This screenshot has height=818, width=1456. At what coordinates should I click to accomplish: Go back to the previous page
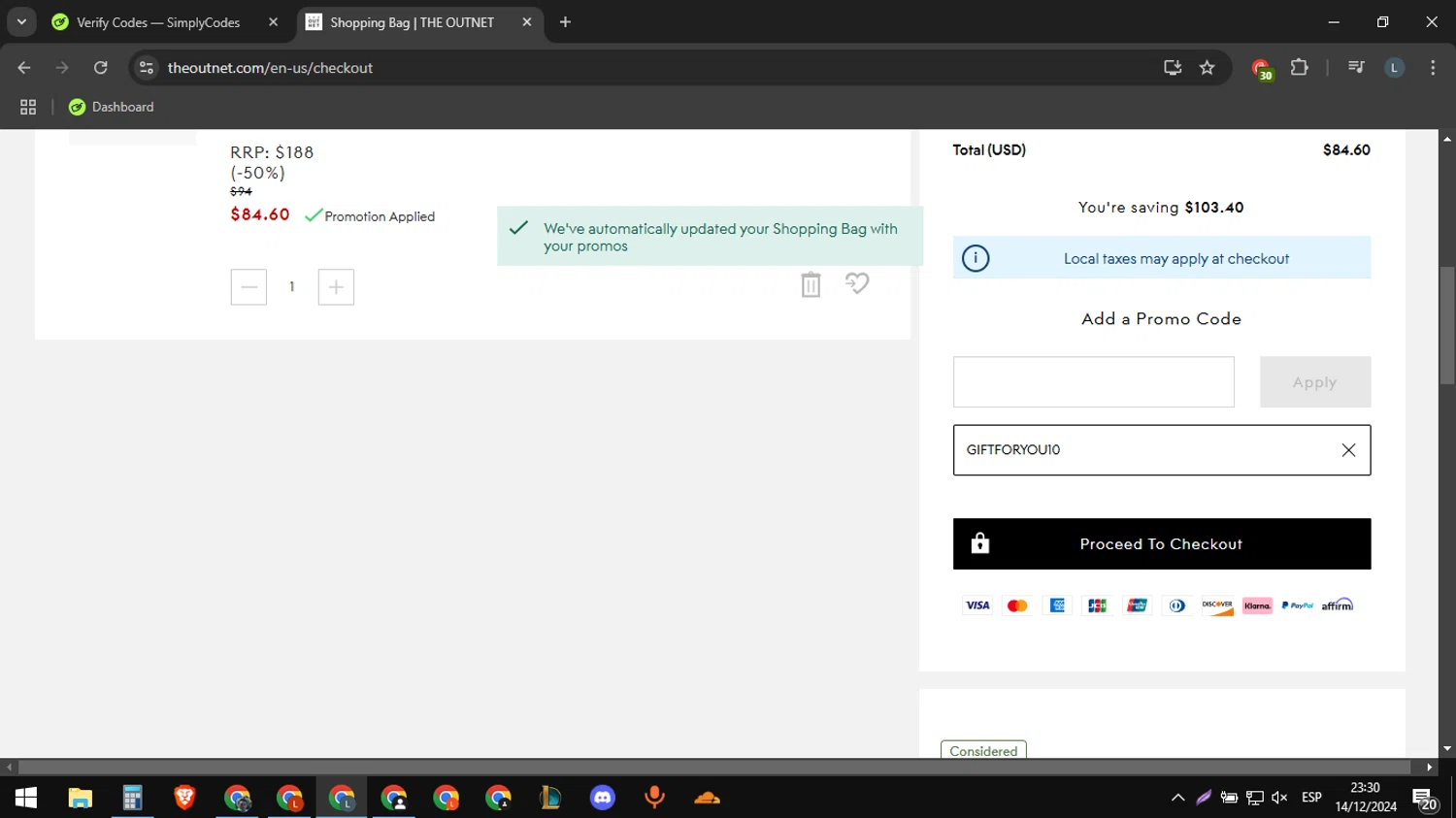(x=24, y=68)
